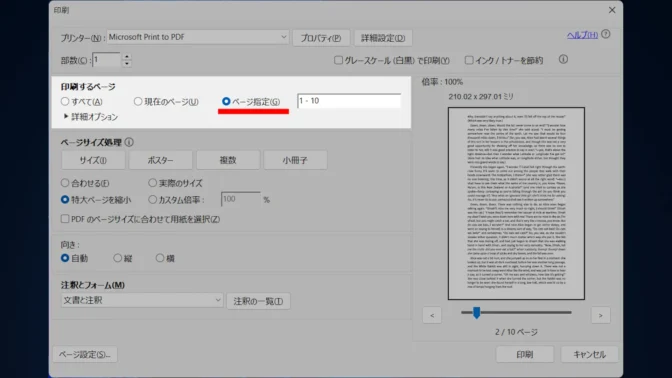The height and width of the screenshot is (378, 672).
Task: Set orientation to '横' landscape
Action: tap(160, 258)
